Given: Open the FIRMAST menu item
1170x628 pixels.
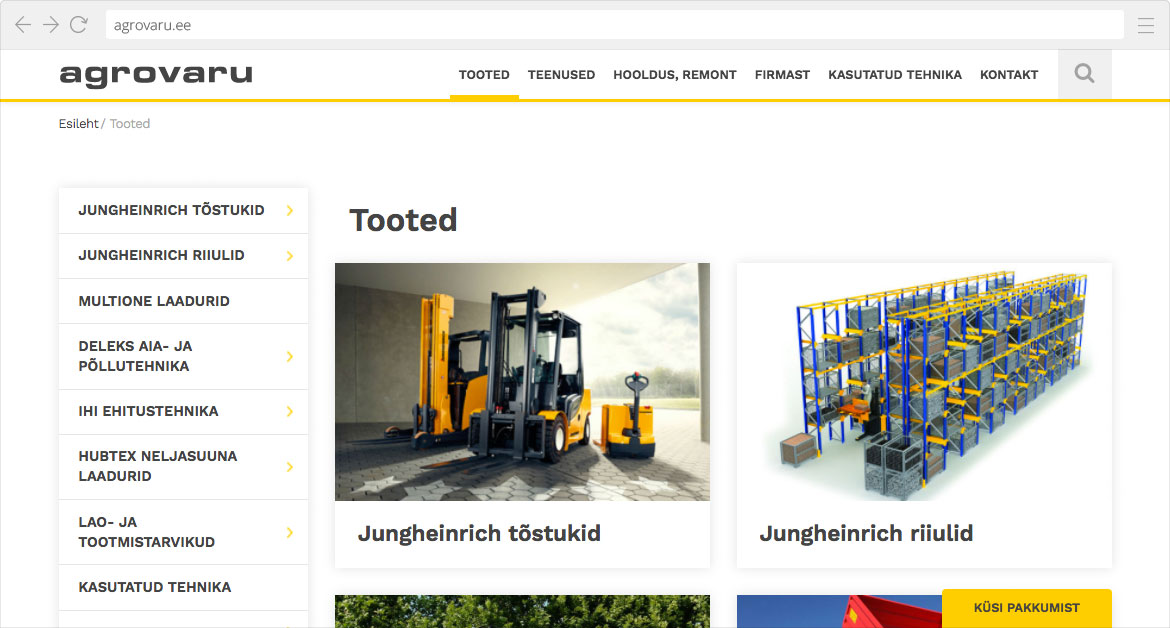Looking at the screenshot, I should [782, 75].
